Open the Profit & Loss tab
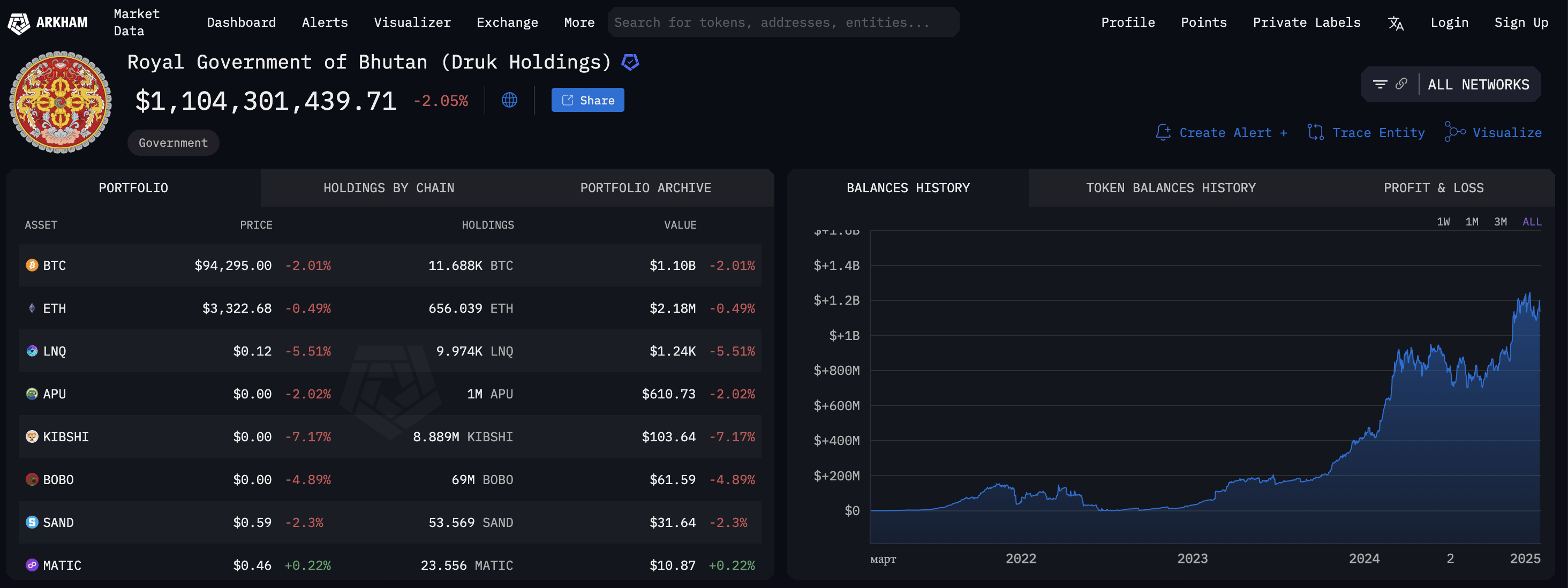This screenshot has width=1568, height=588. [x=1433, y=188]
